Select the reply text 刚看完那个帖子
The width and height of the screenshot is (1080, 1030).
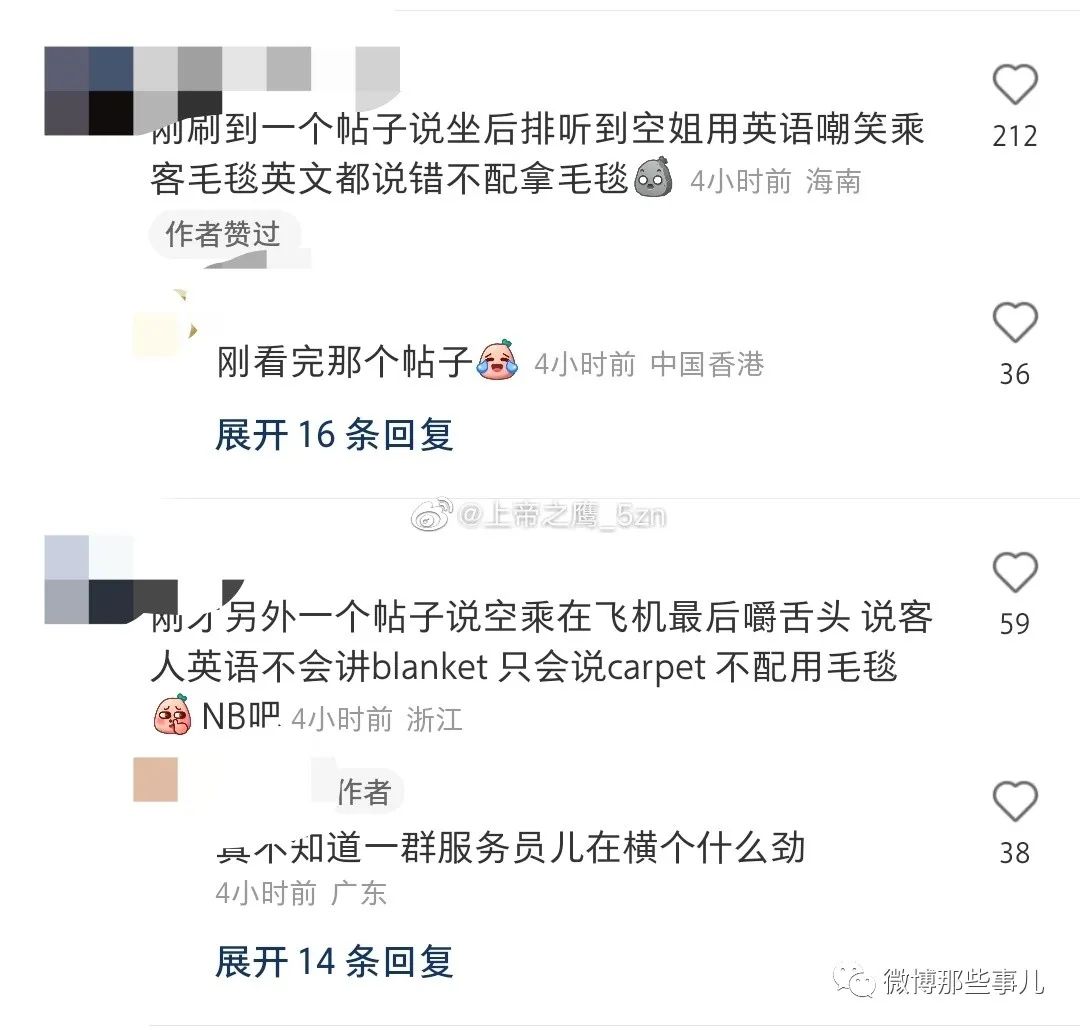[345, 361]
